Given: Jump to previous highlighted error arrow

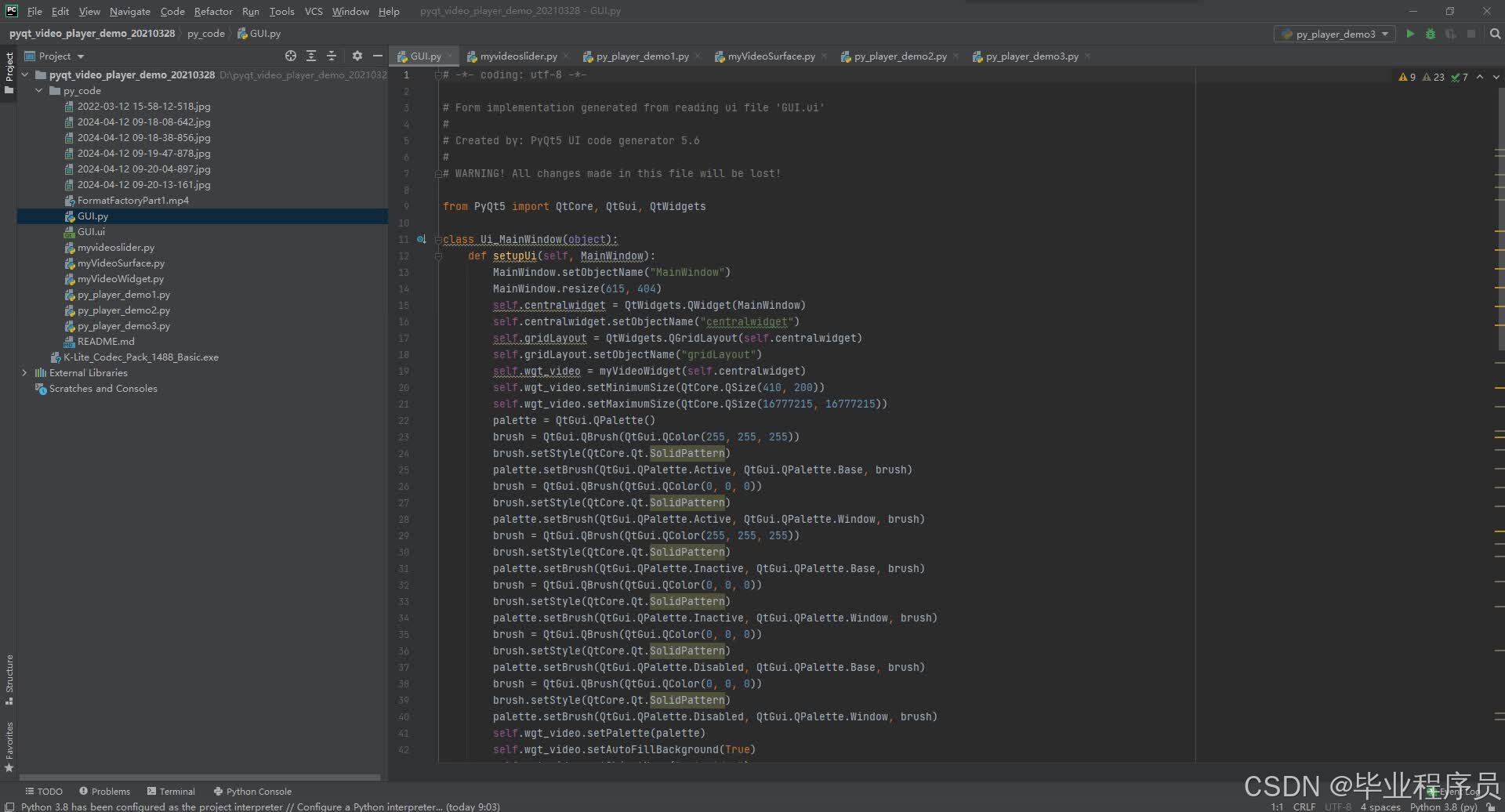Looking at the screenshot, I should coord(1480,77).
